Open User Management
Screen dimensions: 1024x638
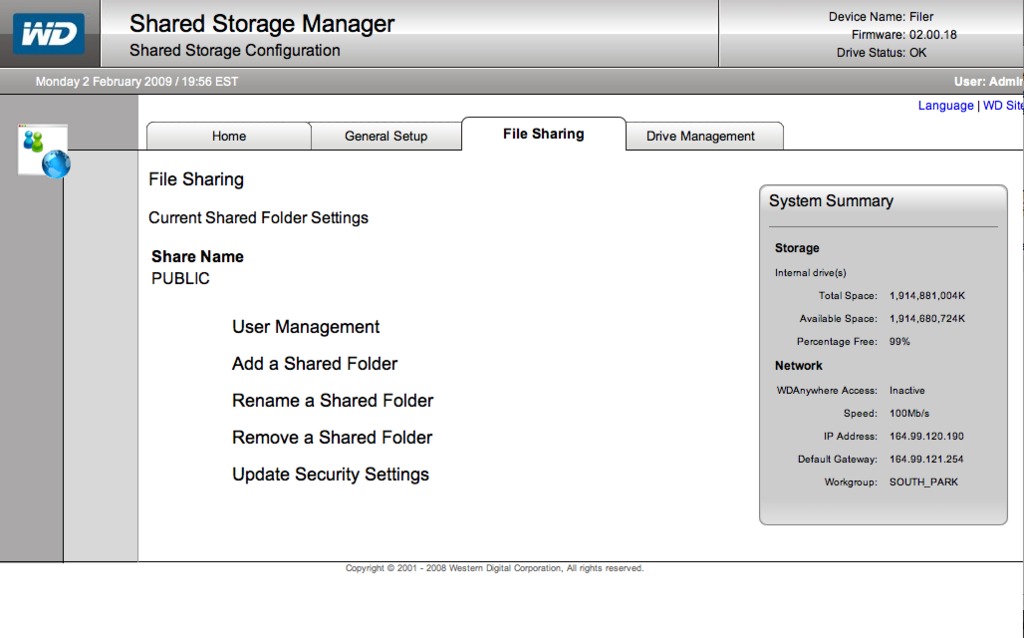click(306, 327)
